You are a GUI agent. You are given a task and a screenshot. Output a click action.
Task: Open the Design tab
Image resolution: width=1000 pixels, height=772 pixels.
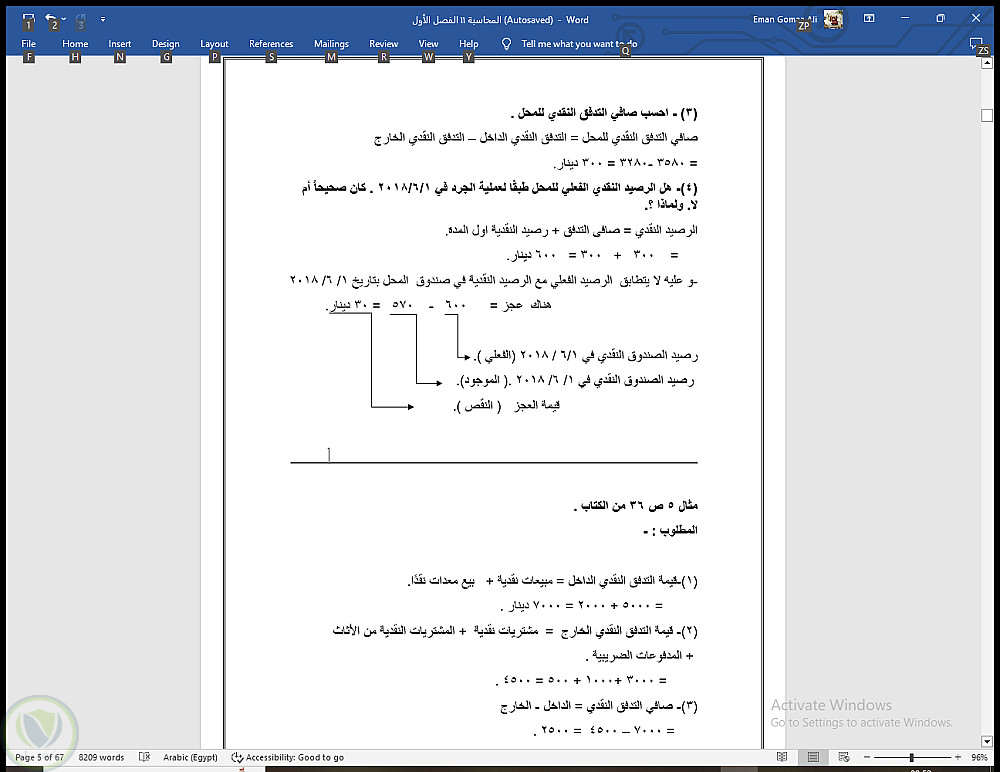click(x=166, y=43)
